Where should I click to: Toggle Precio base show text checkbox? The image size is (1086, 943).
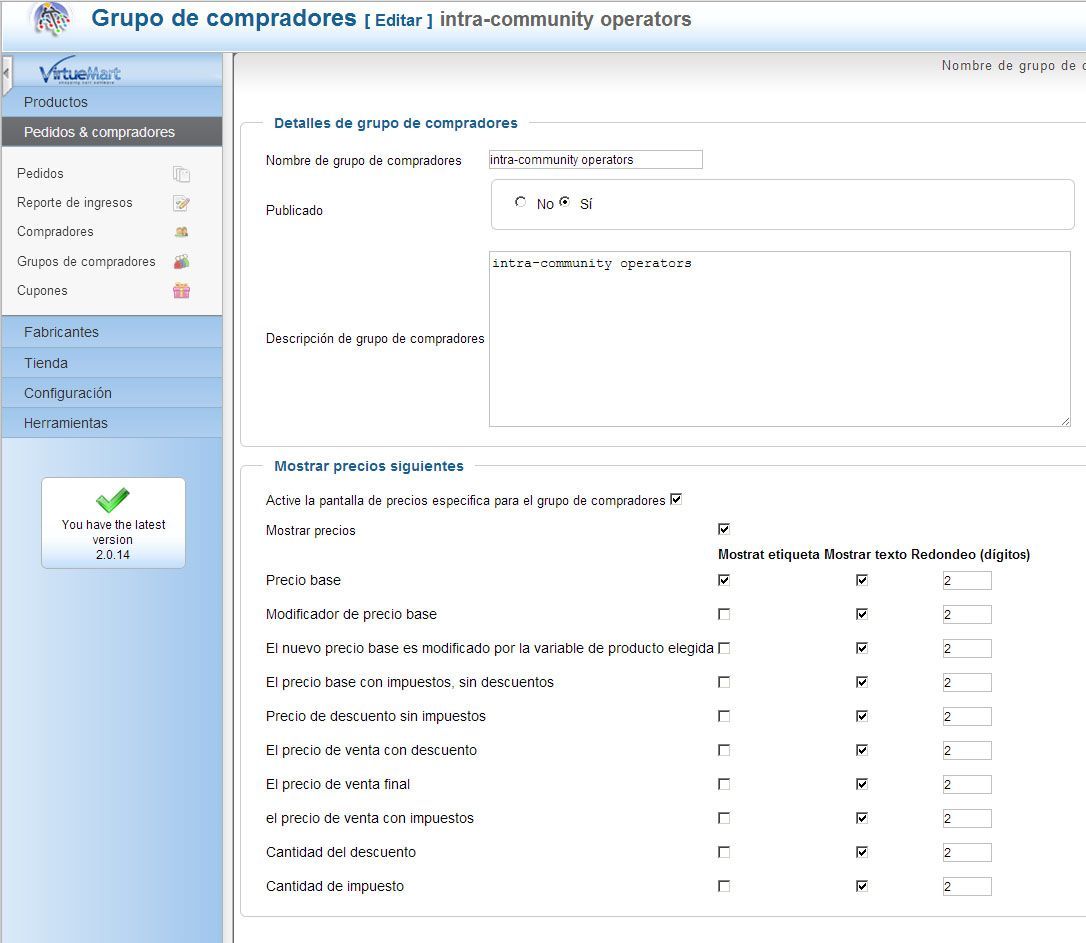coord(862,580)
